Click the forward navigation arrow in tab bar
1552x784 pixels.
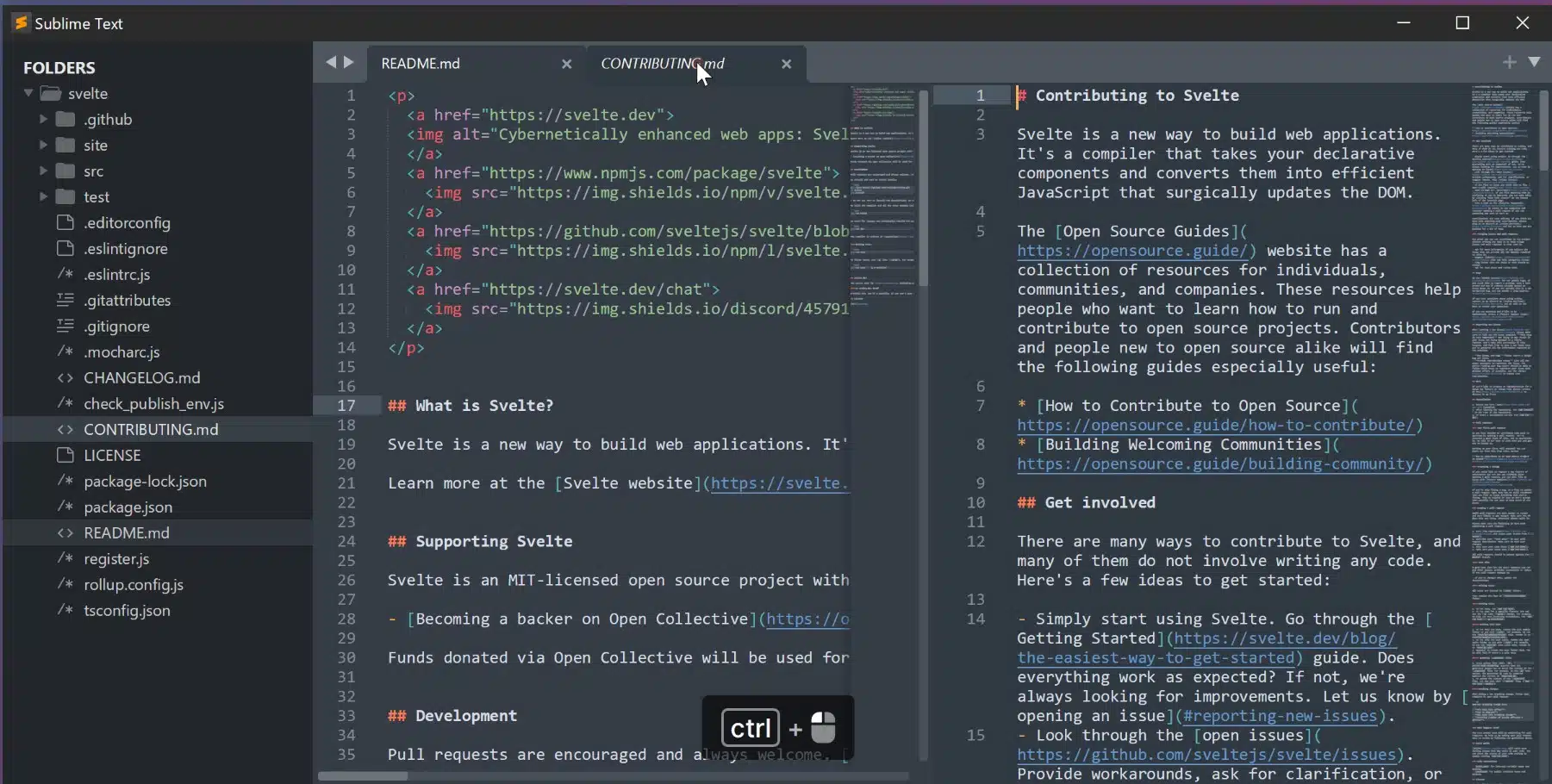(x=349, y=62)
